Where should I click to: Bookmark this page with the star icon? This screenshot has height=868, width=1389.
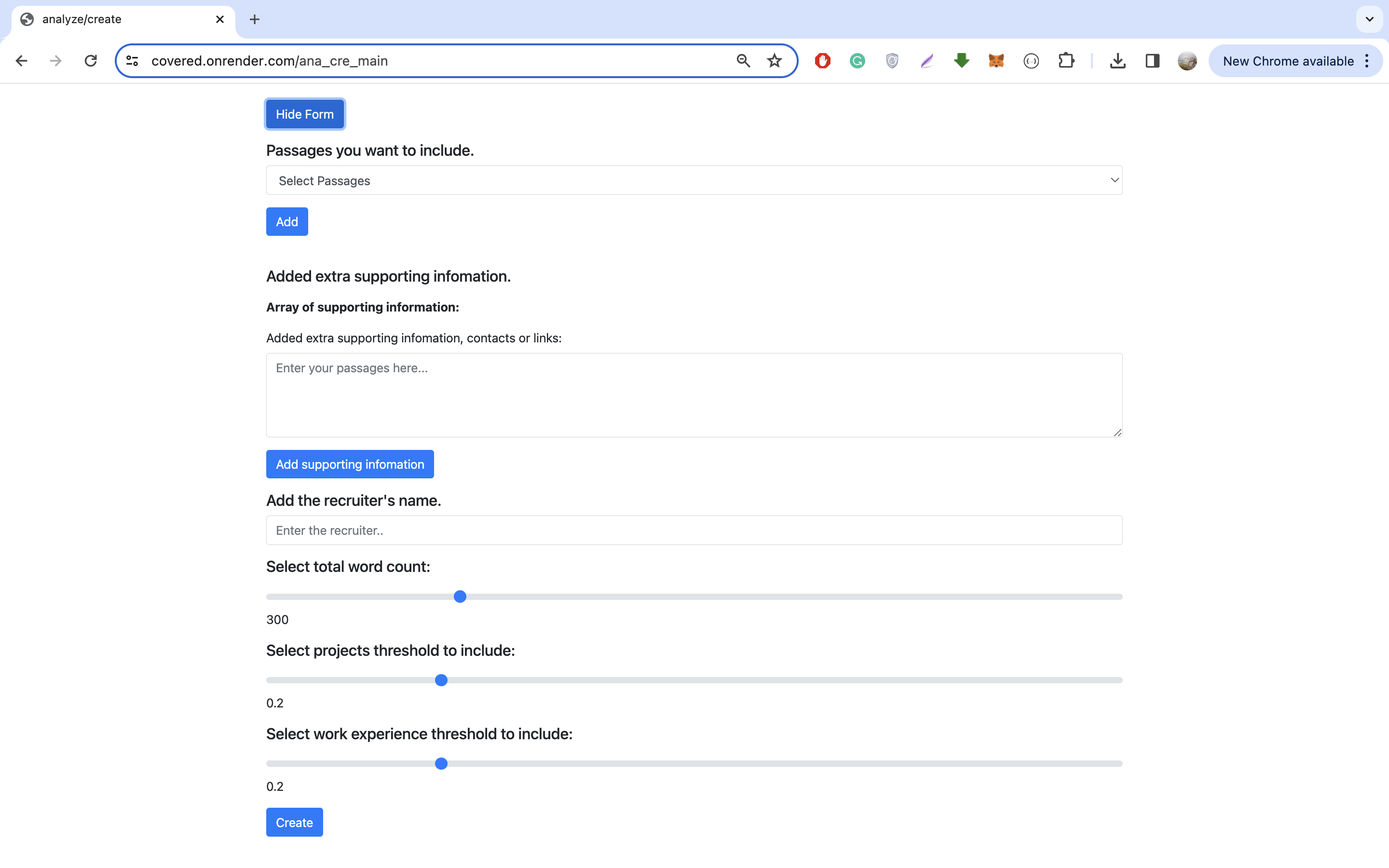(x=774, y=61)
